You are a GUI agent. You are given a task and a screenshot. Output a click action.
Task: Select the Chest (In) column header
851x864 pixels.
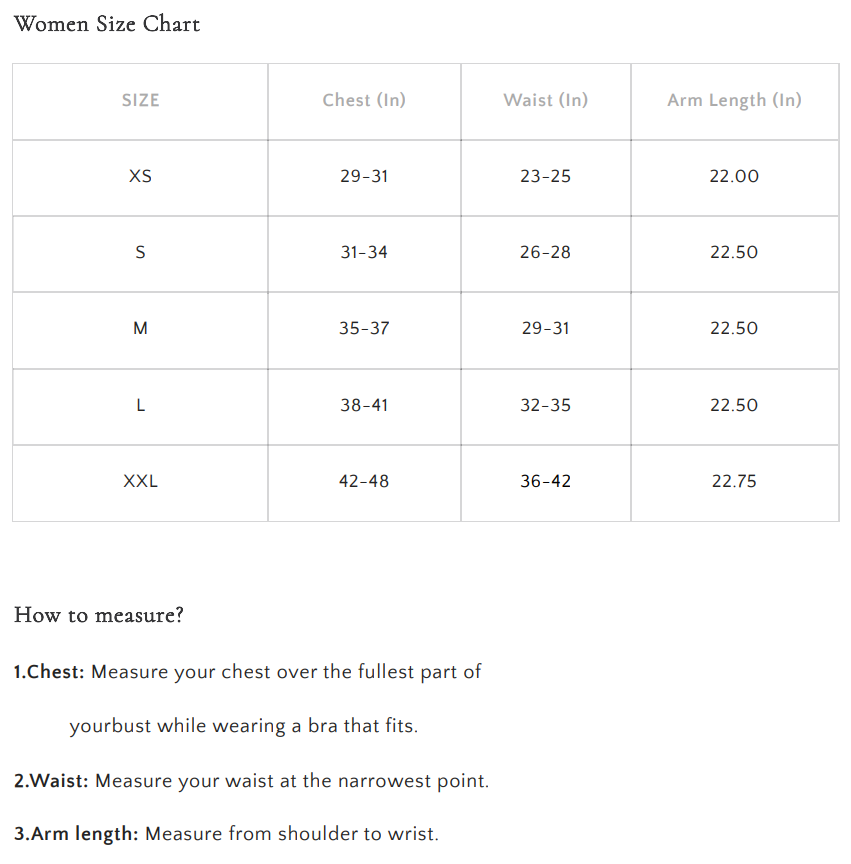[364, 100]
